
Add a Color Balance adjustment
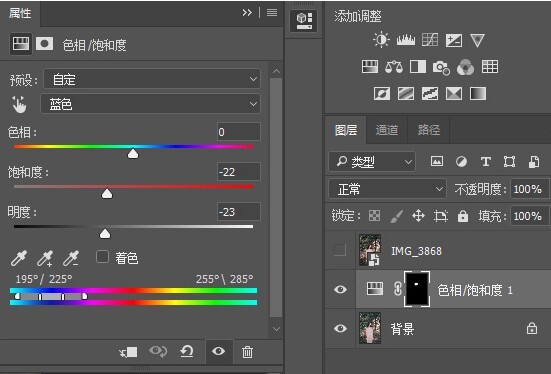394,66
